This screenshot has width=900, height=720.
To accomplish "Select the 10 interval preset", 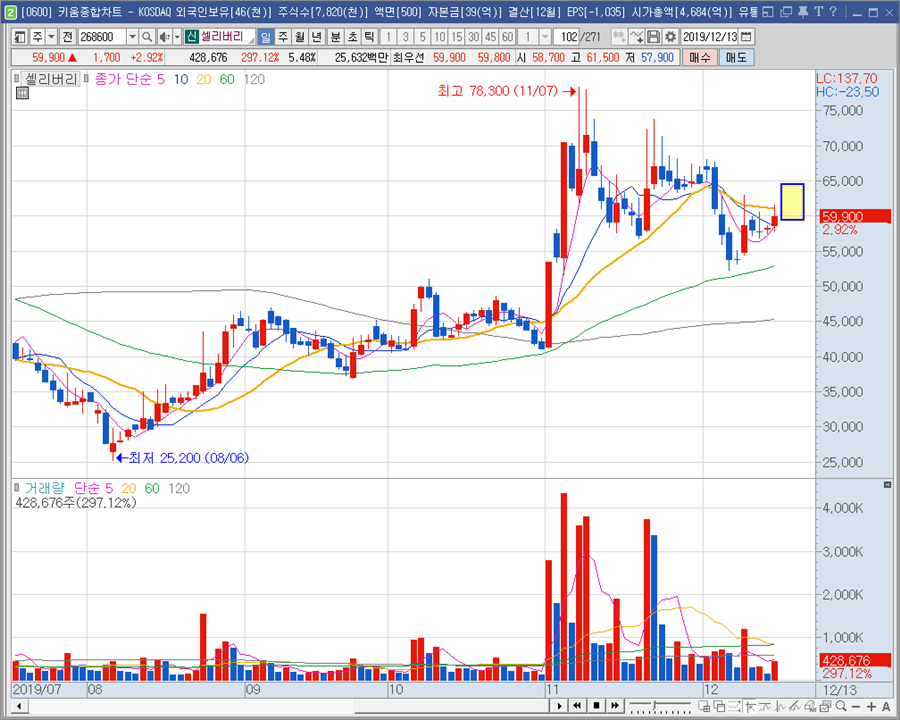I will point(440,37).
